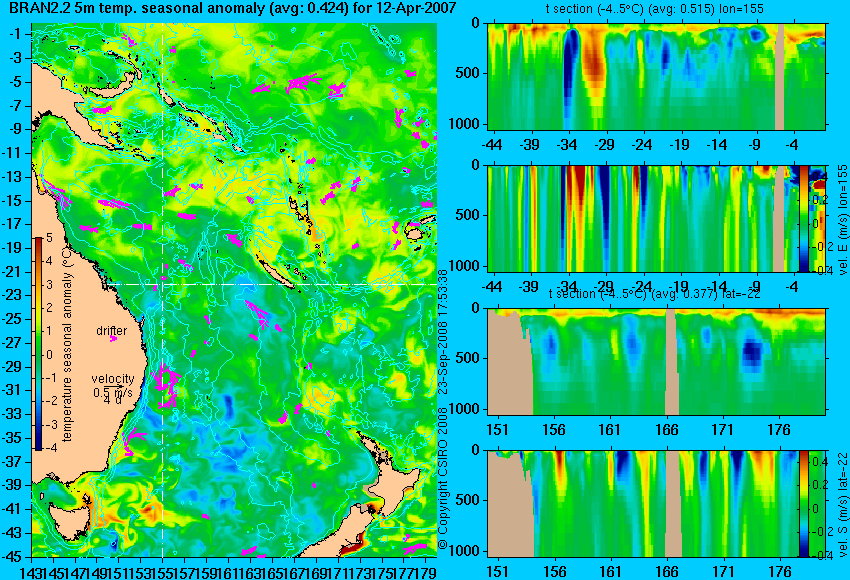Click the dark blue patch near 173 in lat=-22 temperature section
The width and height of the screenshot is (850, 580).
(x=752, y=351)
